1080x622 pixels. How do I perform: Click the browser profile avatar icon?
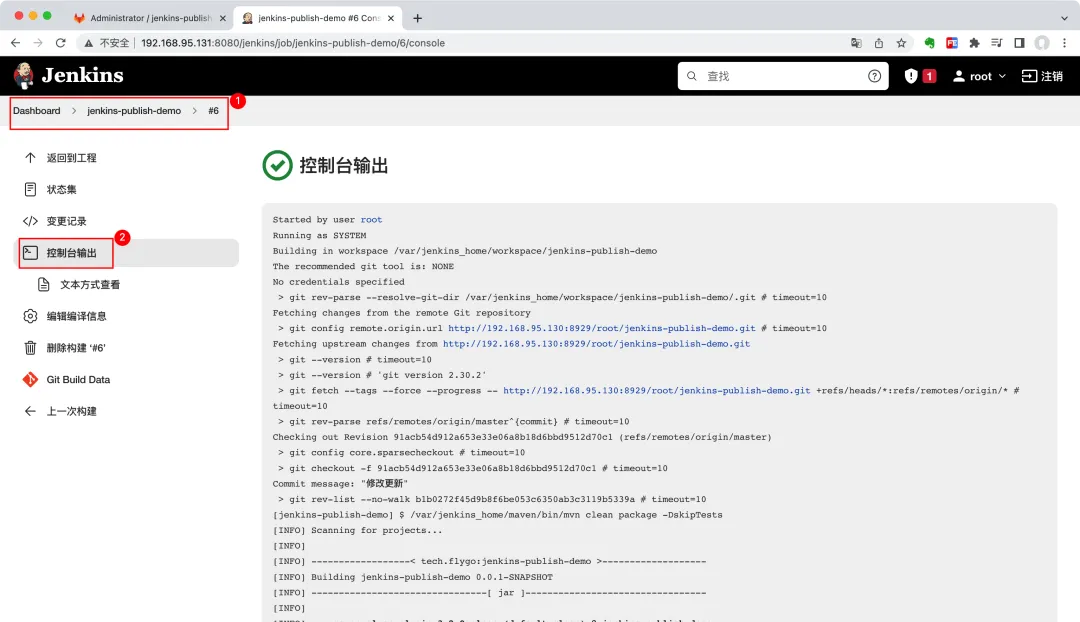1042,43
